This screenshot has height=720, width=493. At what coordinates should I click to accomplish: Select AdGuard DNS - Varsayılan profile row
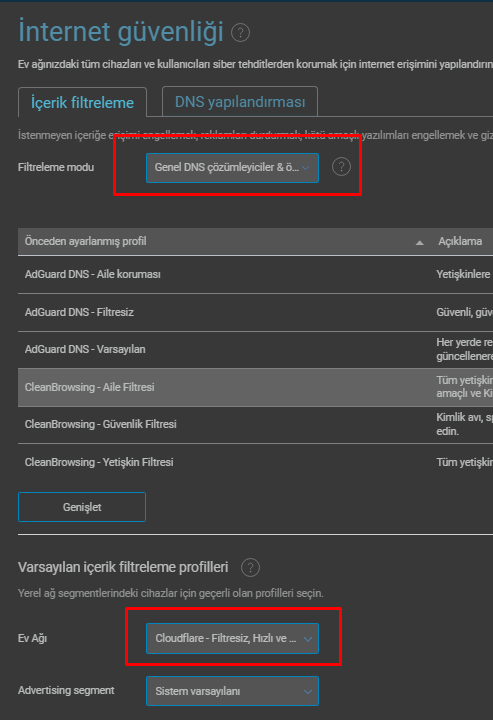tap(255, 349)
